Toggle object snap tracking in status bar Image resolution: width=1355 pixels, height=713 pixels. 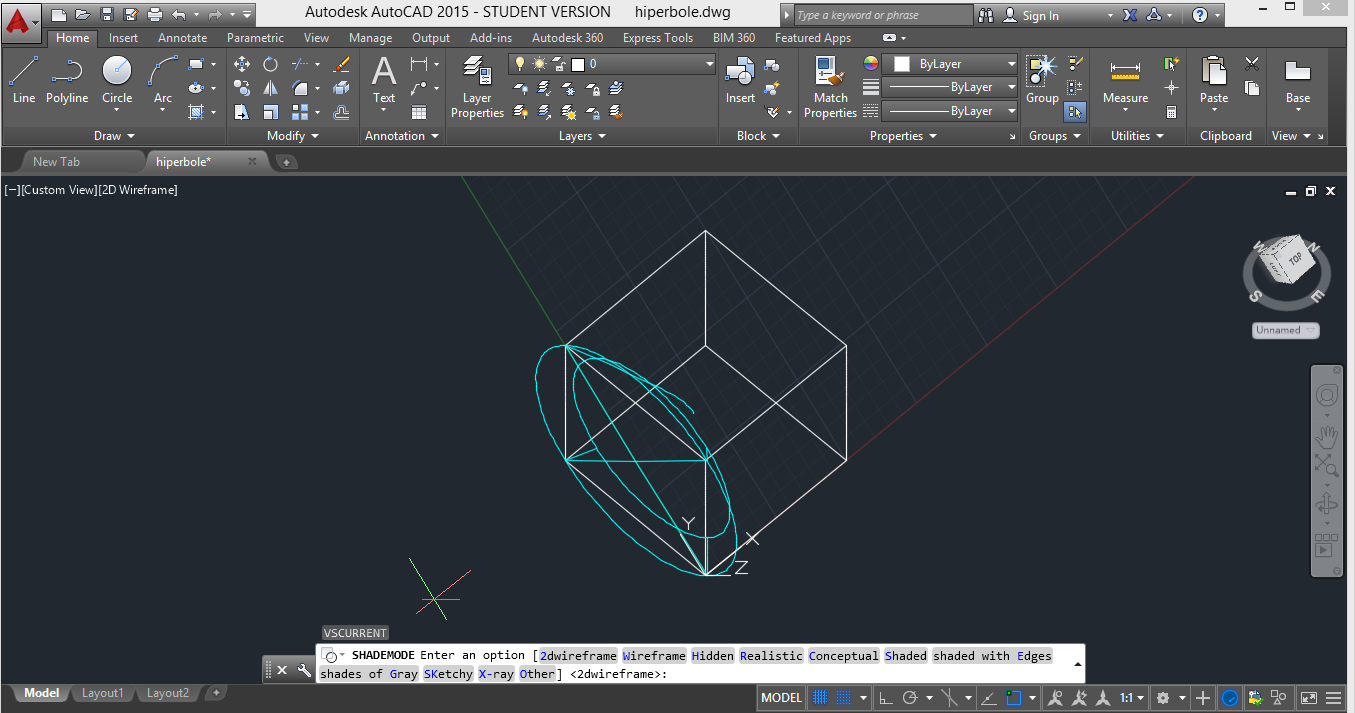987,698
